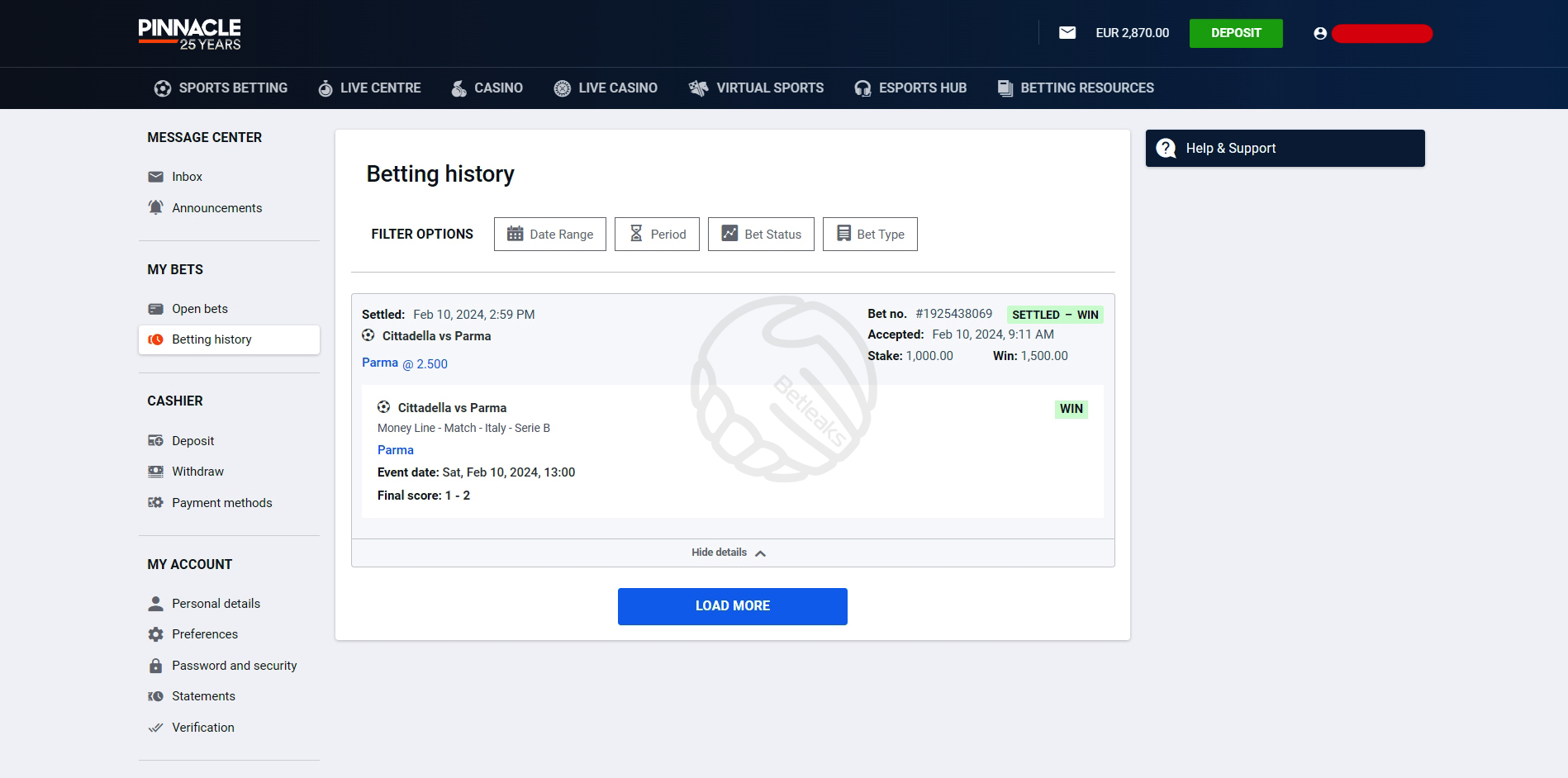Click the Deposit icon in Cashier section
The width and height of the screenshot is (1568, 778).
click(155, 440)
